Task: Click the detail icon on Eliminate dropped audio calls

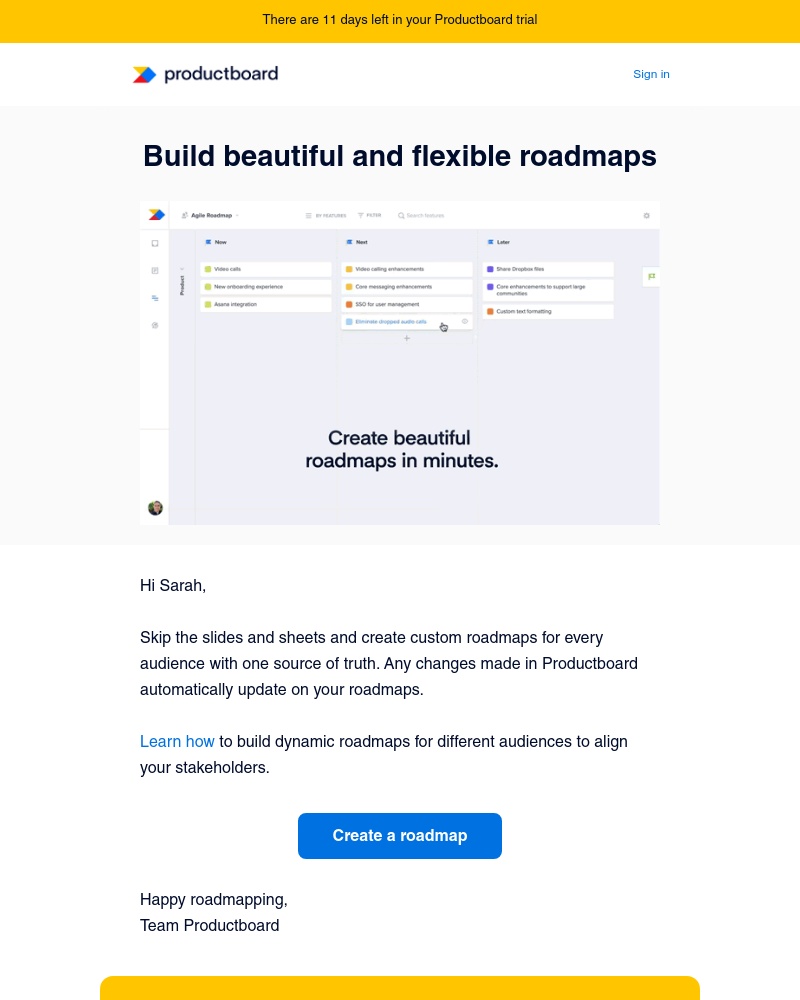Action: (x=464, y=321)
